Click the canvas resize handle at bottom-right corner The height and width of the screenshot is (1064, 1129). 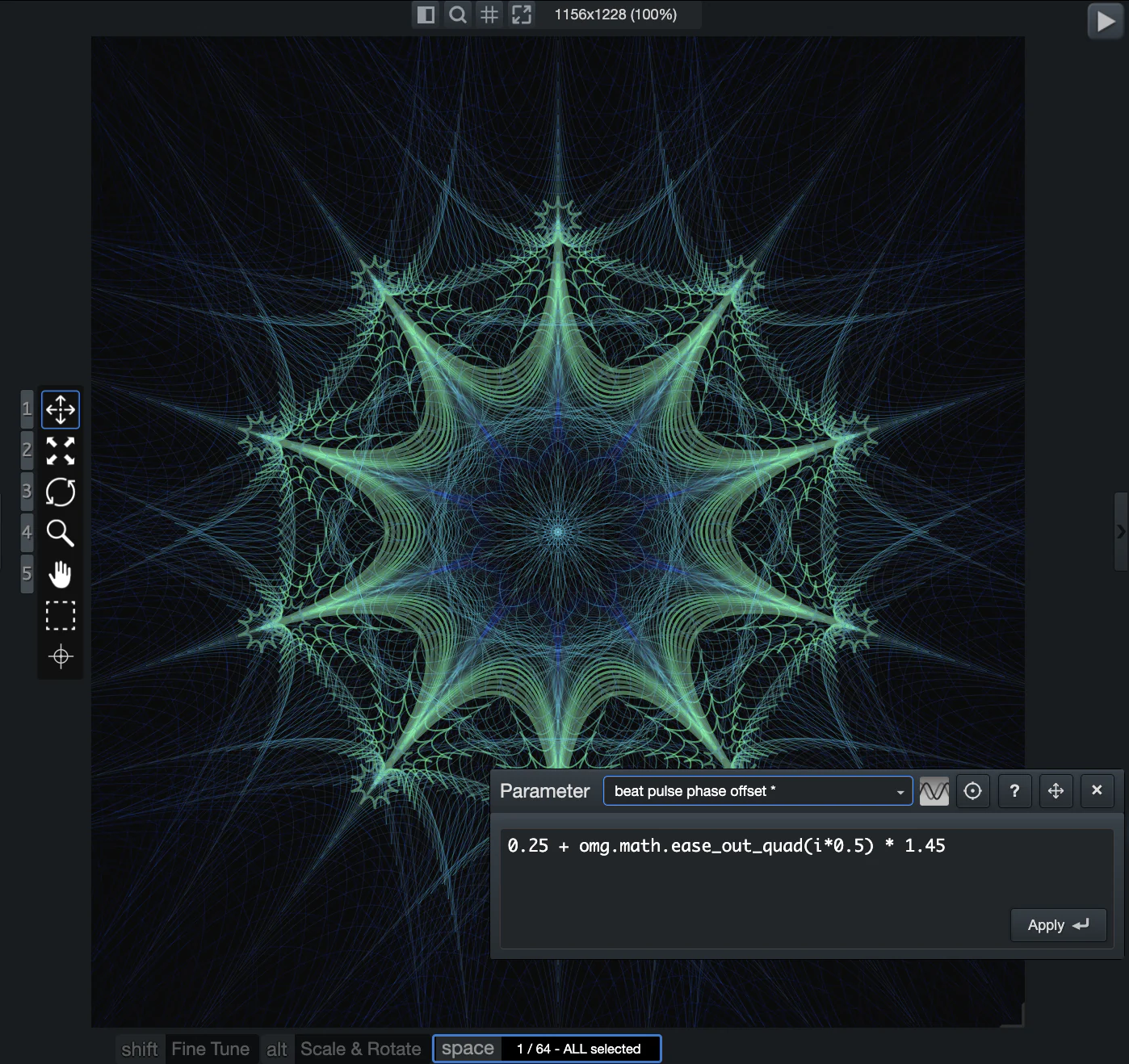(x=1013, y=1016)
